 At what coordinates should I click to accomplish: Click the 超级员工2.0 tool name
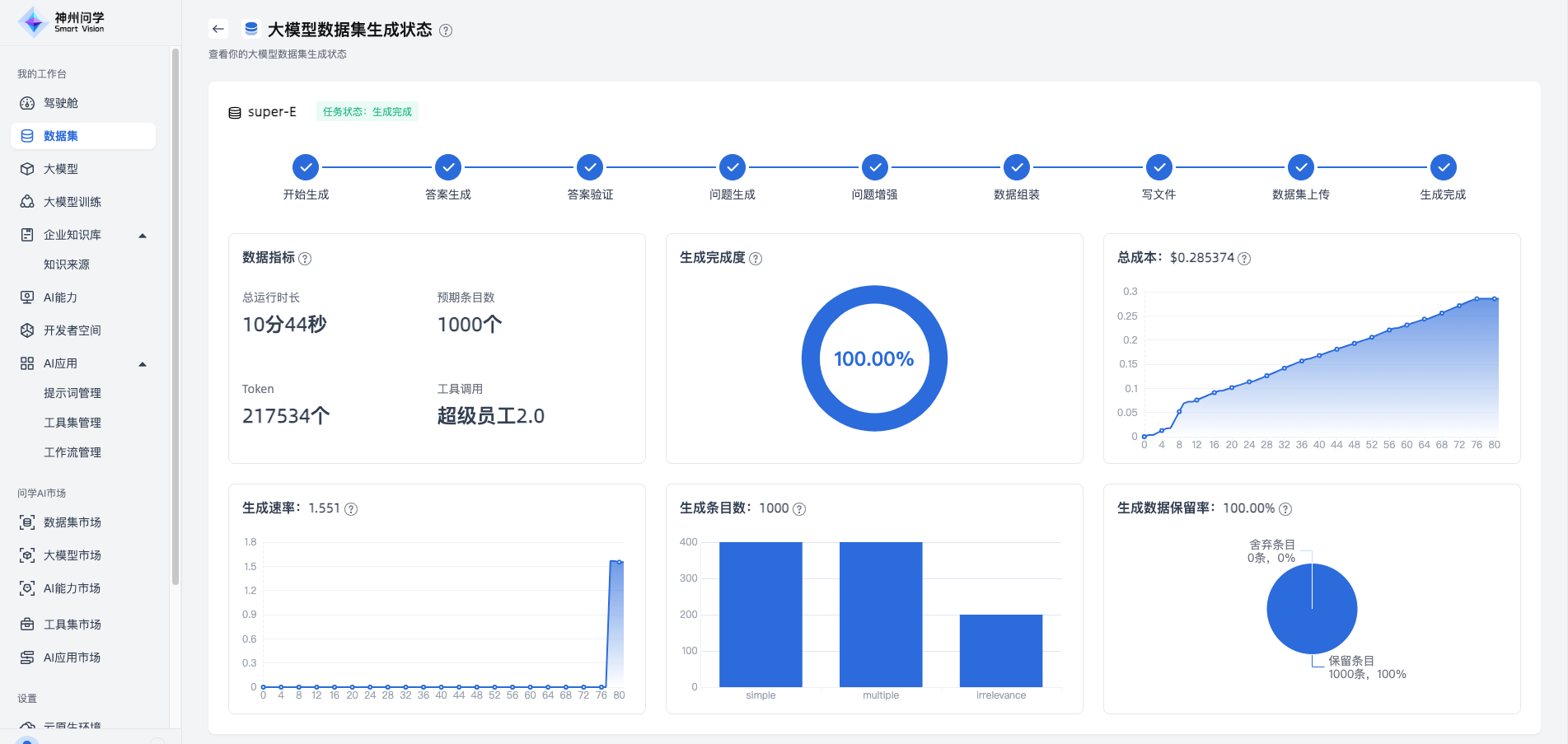click(491, 416)
